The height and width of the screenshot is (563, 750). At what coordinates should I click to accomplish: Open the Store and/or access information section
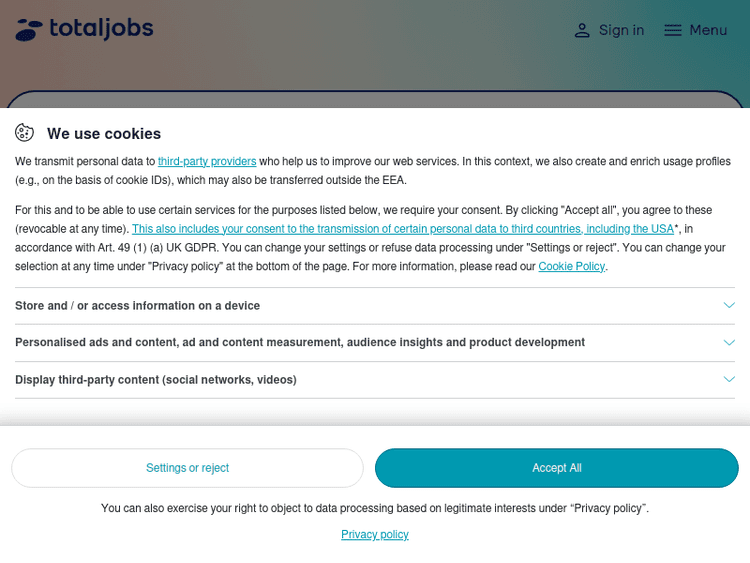click(137, 306)
